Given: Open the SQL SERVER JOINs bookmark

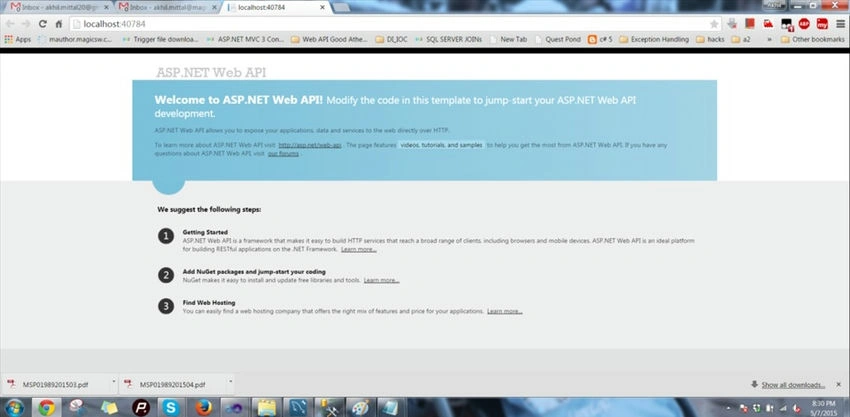Looking at the screenshot, I should tap(449, 40).
